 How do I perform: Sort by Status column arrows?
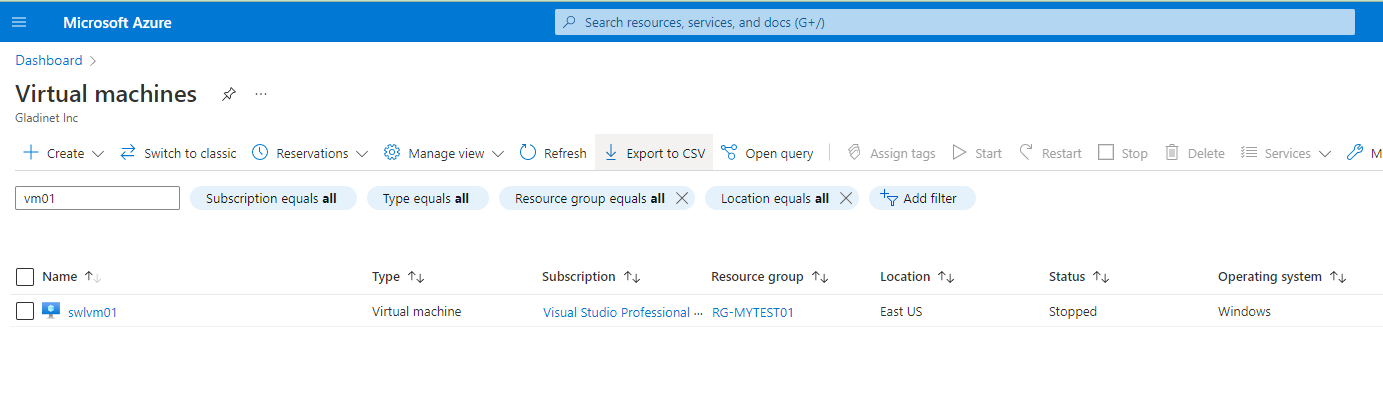(x=1102, y=277)
